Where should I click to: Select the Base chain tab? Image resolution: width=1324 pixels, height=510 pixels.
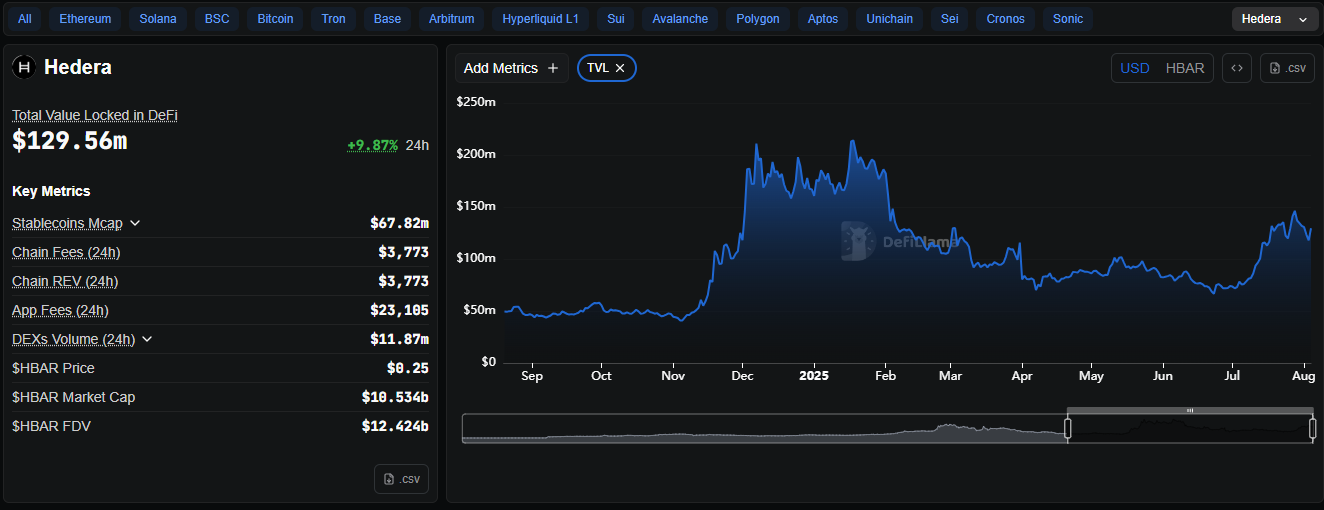tap(387, 19)
